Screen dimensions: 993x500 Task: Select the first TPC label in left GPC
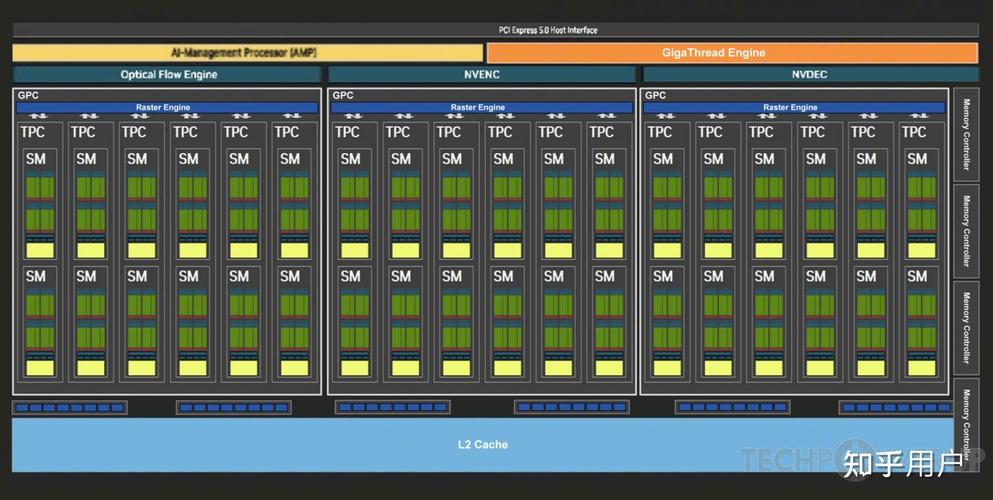33,132
